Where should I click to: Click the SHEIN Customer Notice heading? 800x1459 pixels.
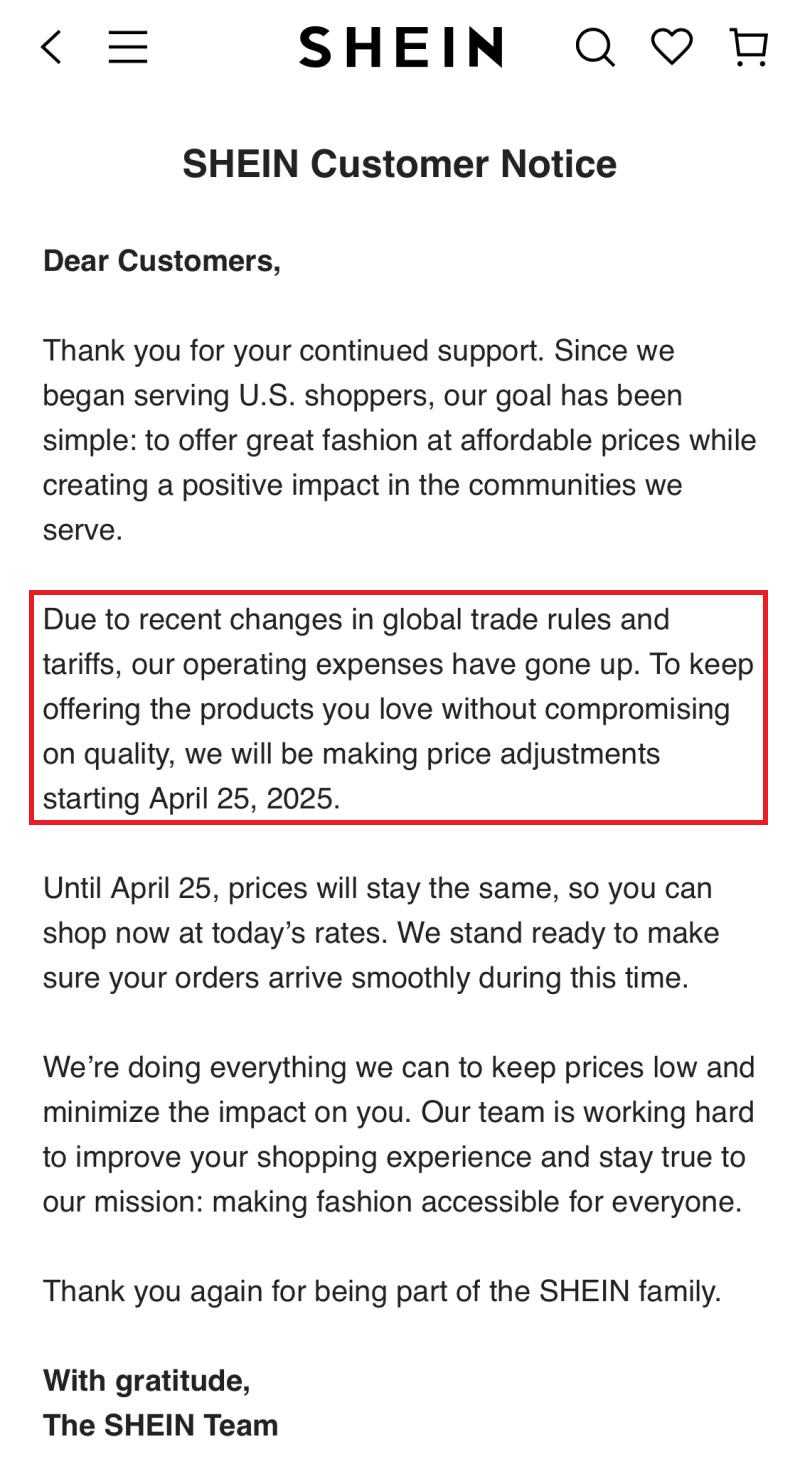400,164
